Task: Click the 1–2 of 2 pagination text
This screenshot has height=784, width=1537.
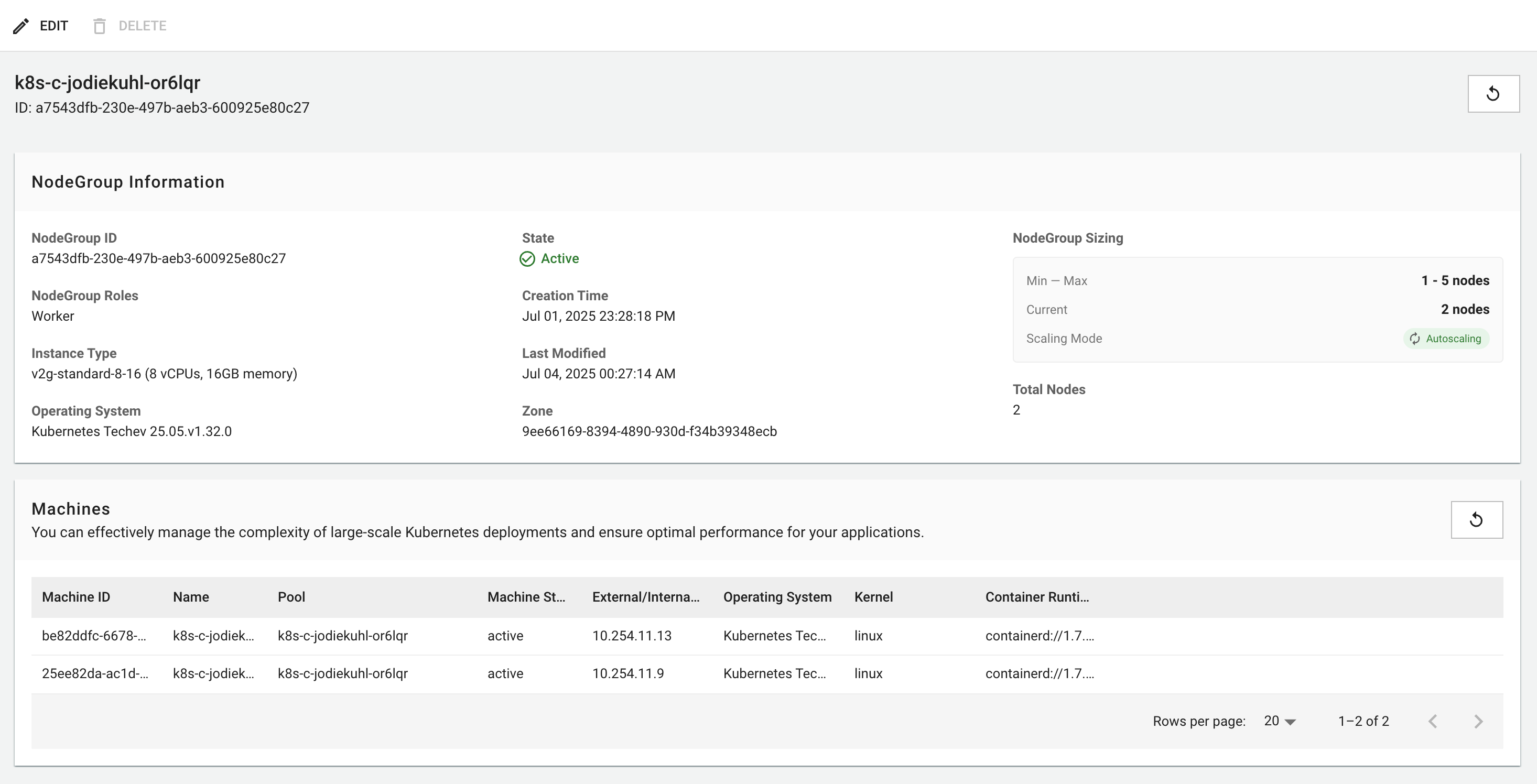Action: (1363, 721)
